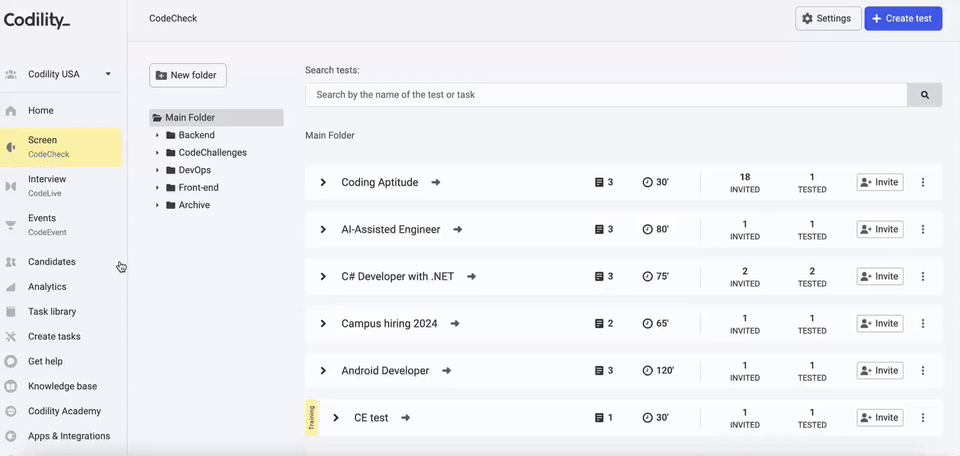Screen dimensions: 960x456
Task: Expand the C# Developer with .NET row
Action: click(x=323, y=277)
